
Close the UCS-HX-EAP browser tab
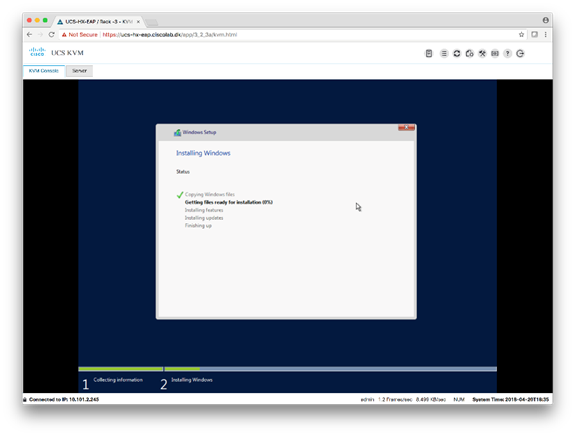tap(138, 22)
